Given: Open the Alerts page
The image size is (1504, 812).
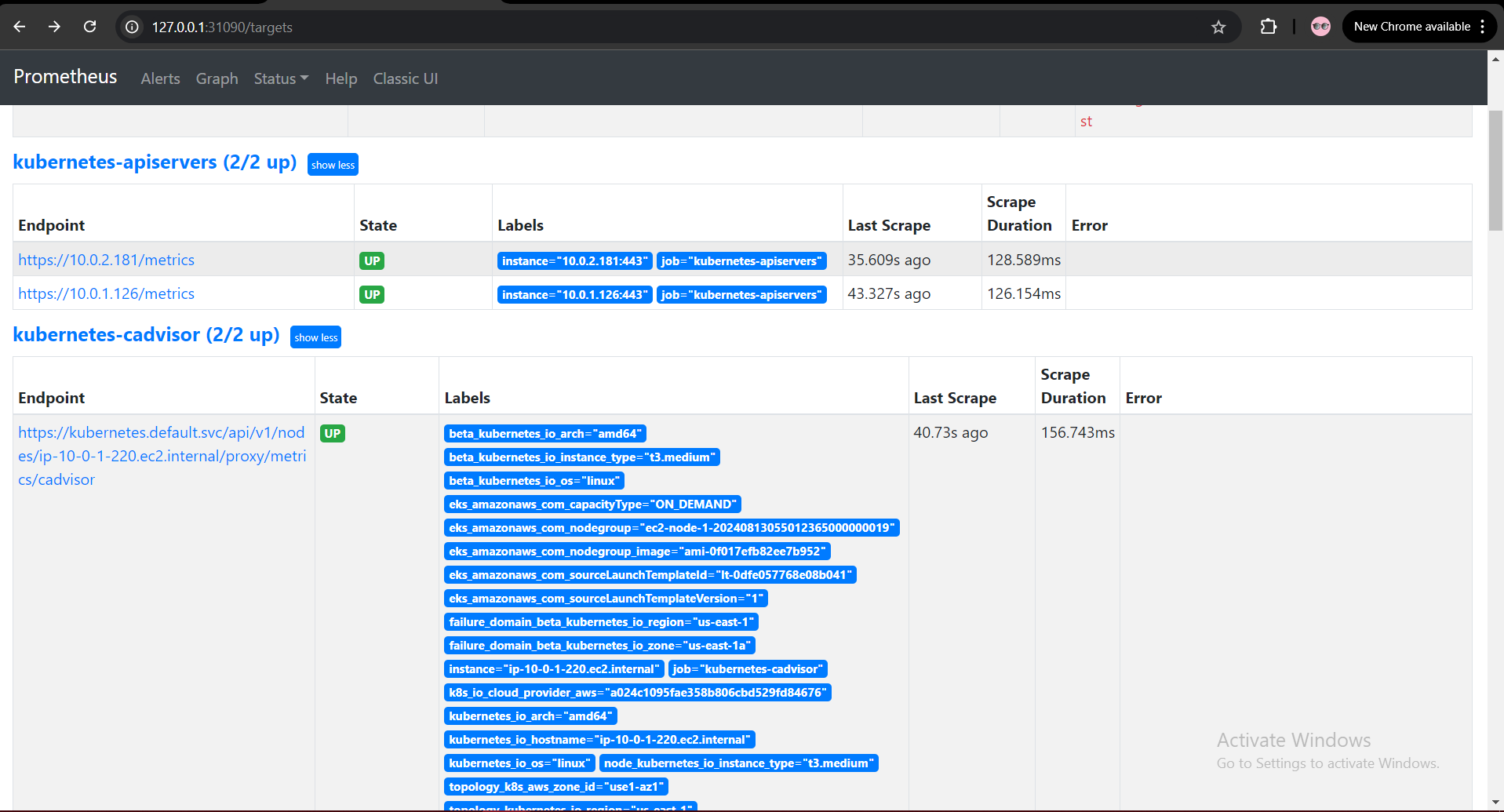Looking at the screenshot, I should click(161, 78).
